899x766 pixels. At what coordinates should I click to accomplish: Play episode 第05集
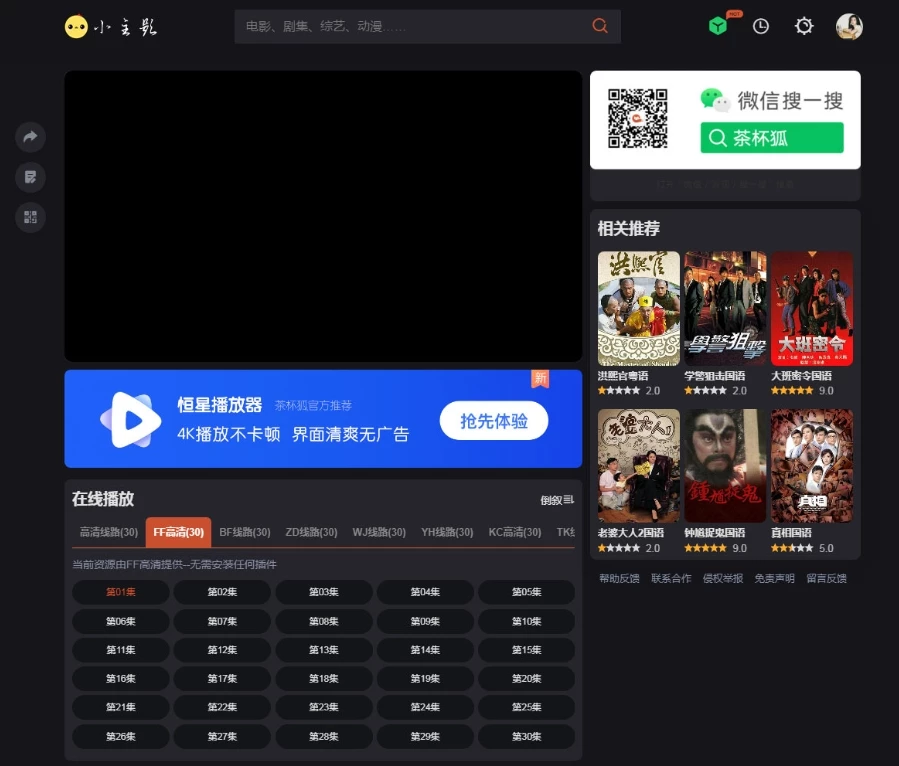coord(526,592)
